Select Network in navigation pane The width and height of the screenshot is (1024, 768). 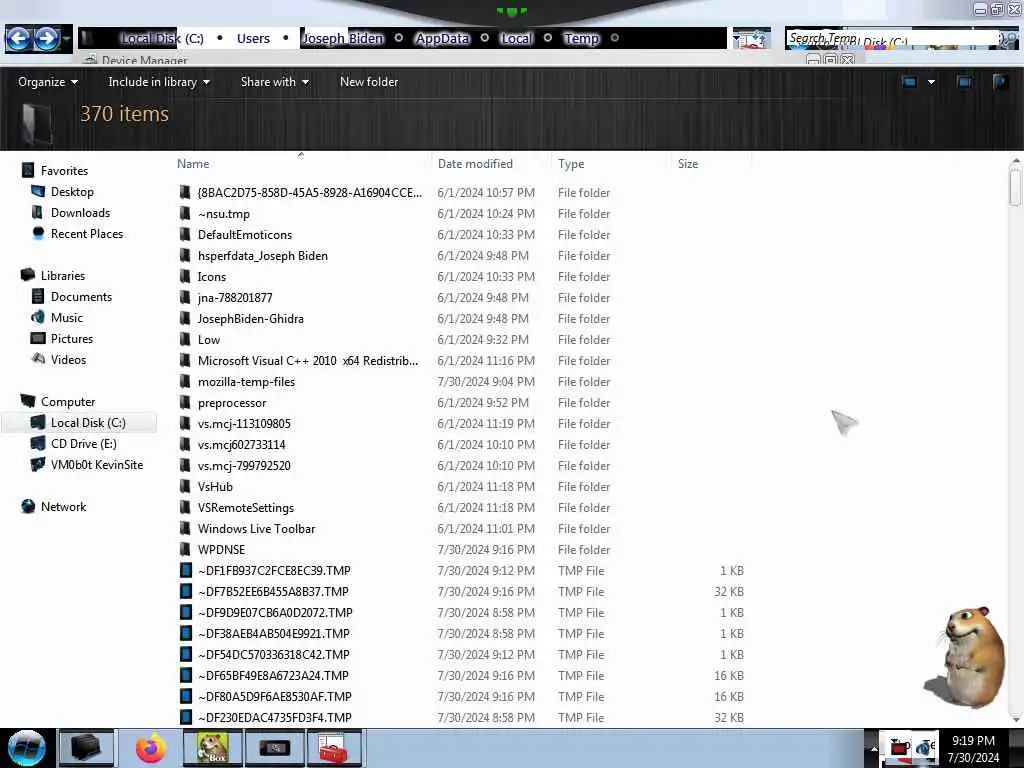(x=63, y=507)
